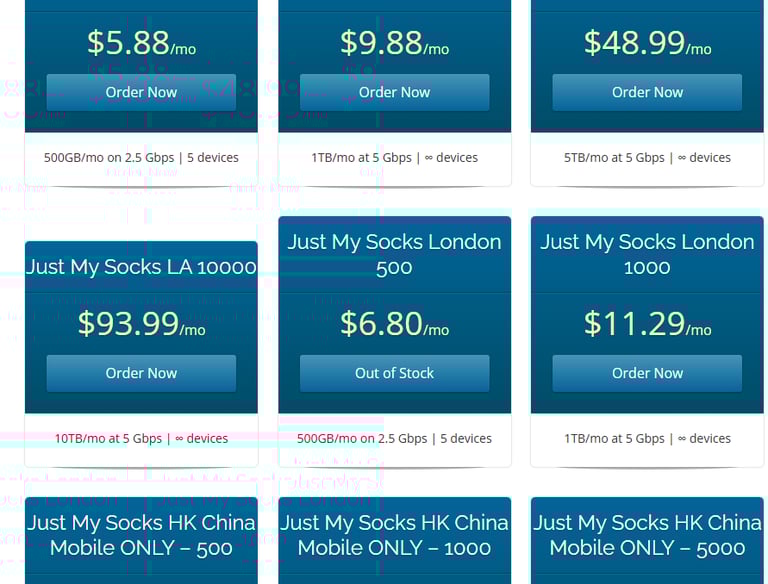The height and width of the screenshot is (584, 768).
Task: Click the $9.88/mo price text
Action: point(394,43)
